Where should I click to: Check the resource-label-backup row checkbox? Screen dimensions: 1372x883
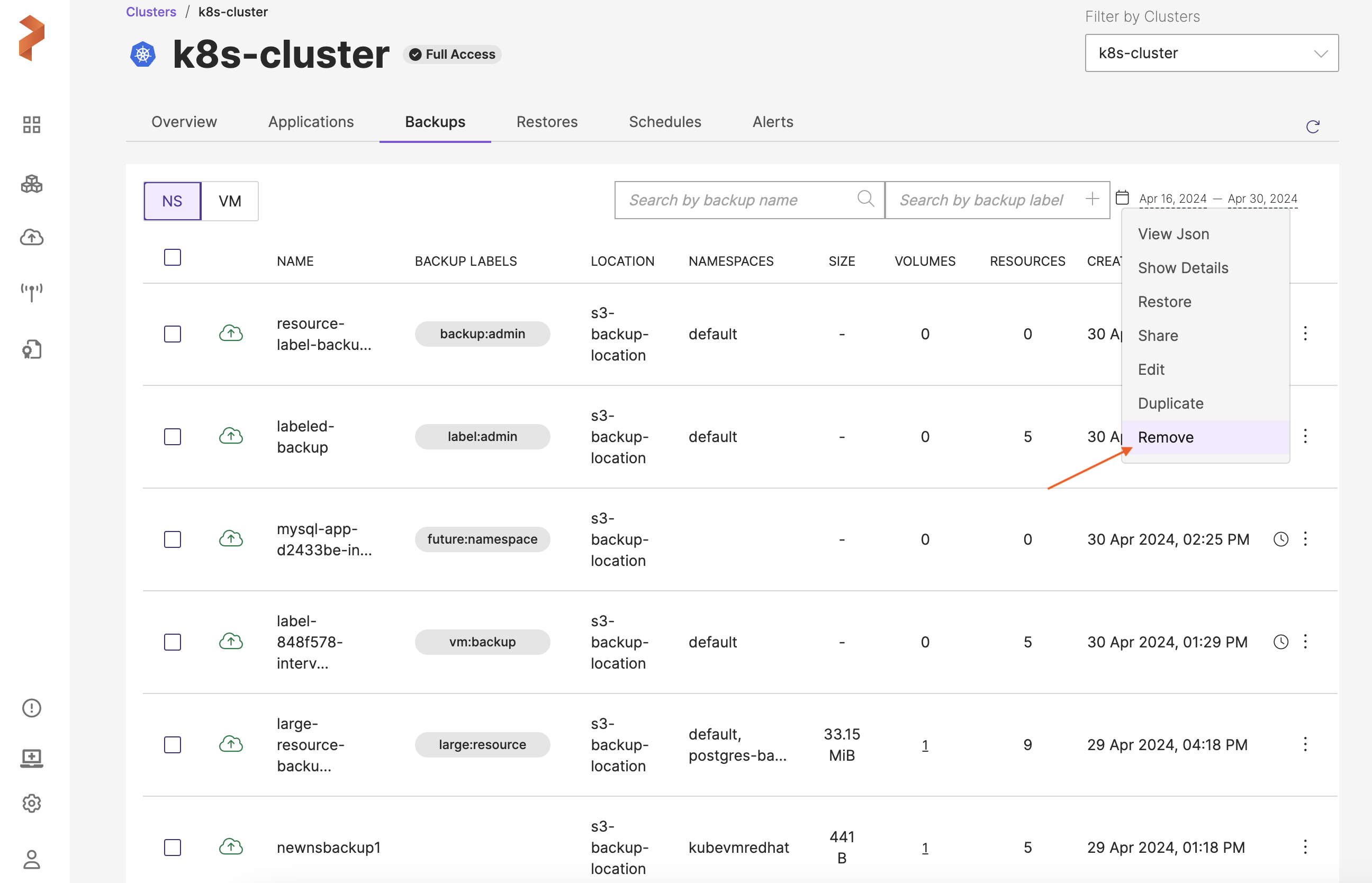(x=172, y=334)
